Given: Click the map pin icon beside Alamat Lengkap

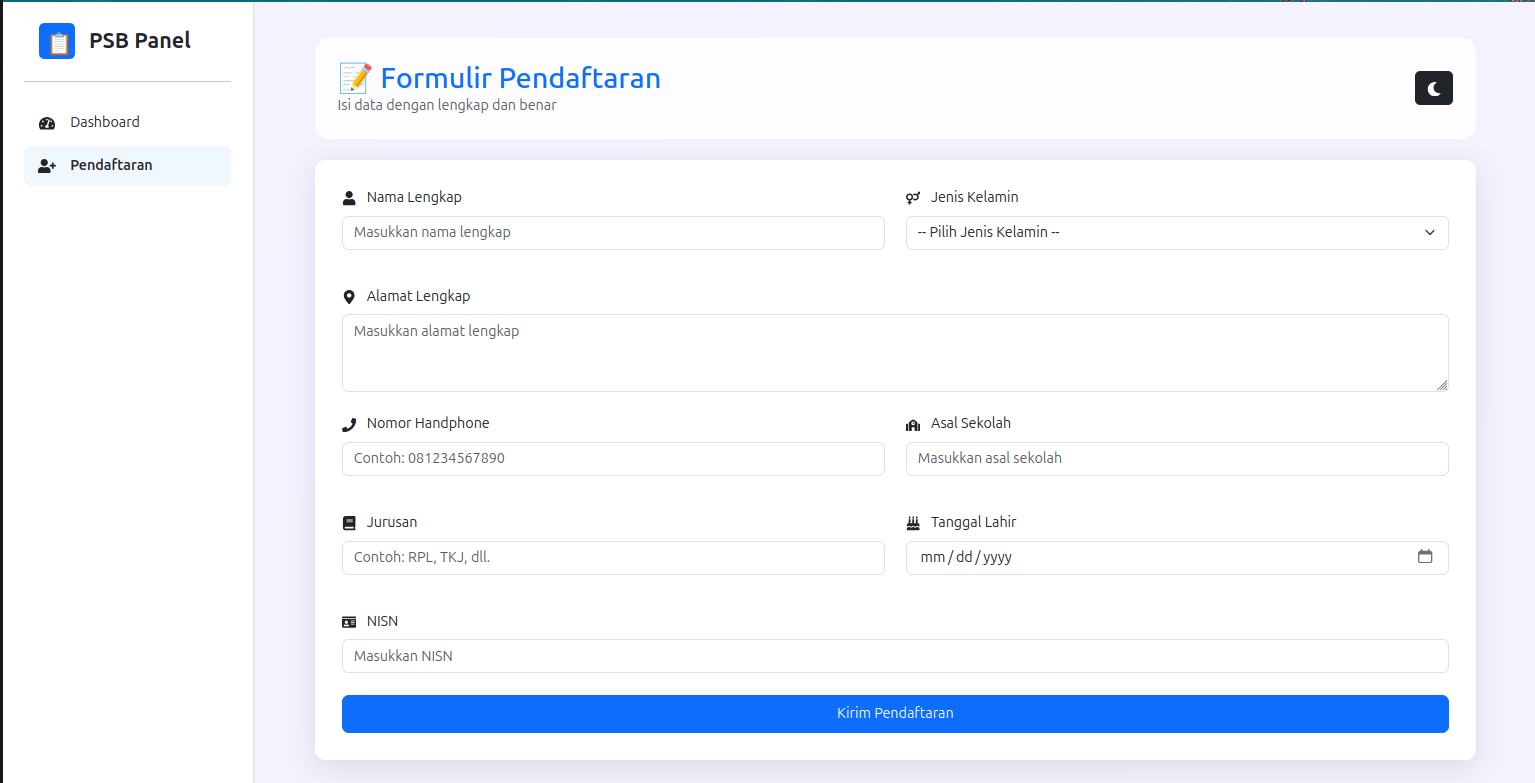Looking at the screenshot, I should tap(349, 297).
